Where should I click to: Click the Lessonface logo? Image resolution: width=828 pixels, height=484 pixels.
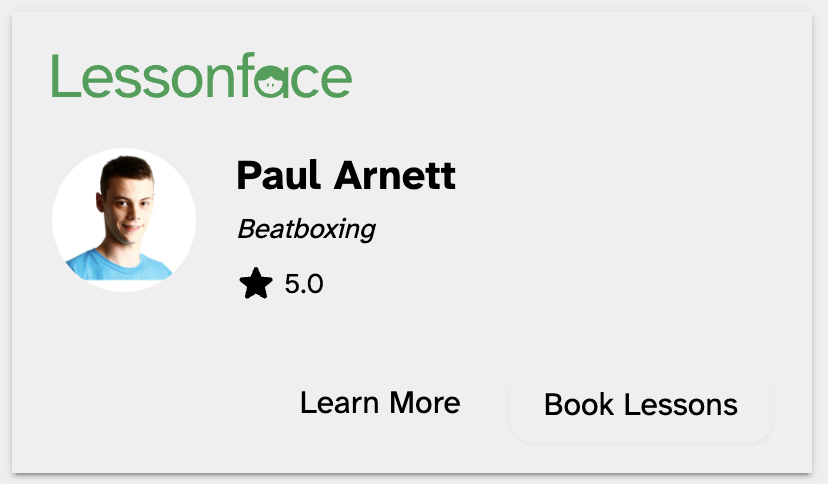[x=201, y=76]
